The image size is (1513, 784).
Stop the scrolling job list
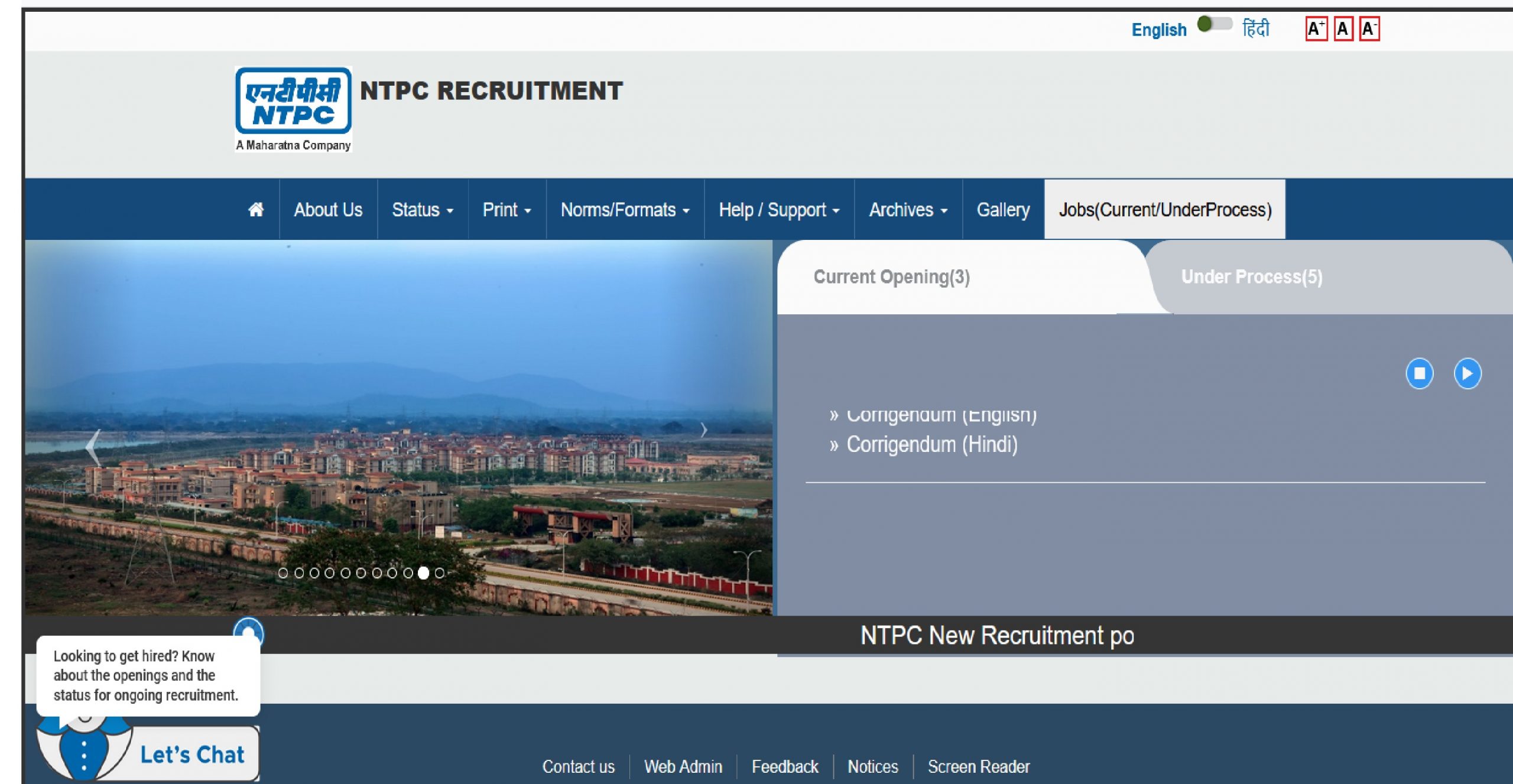pyautogui.click(x=1419, y=373)
